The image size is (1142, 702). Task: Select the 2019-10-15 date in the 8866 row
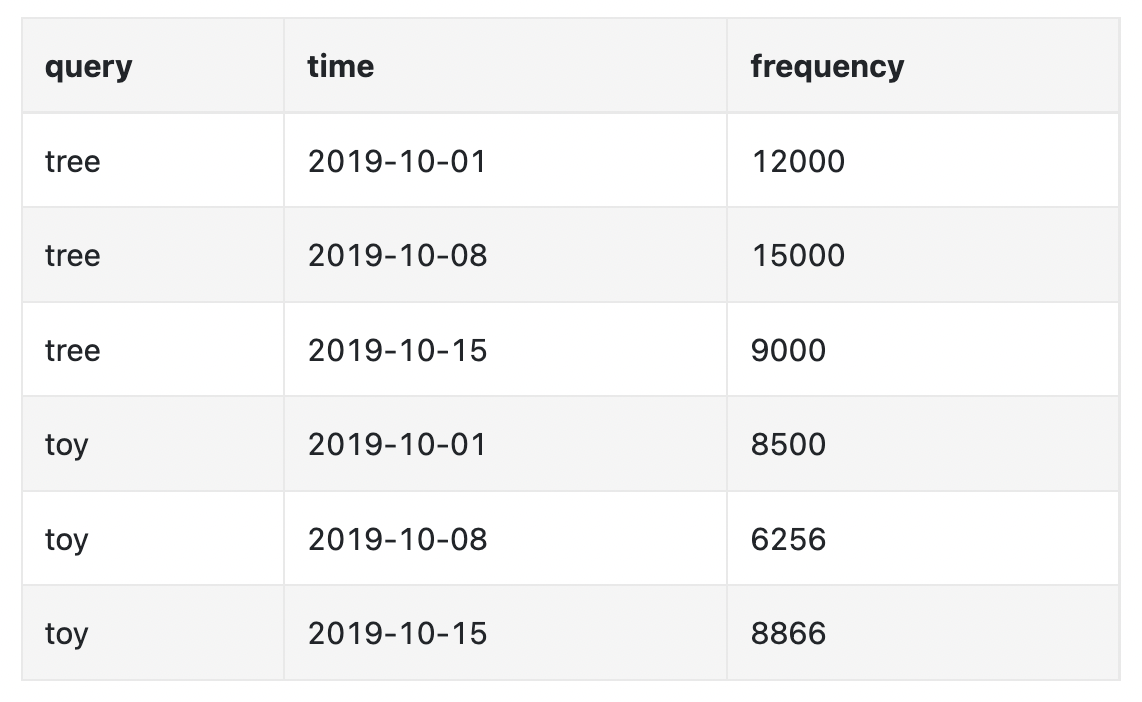pyautogui.click(x=397, y=633)
